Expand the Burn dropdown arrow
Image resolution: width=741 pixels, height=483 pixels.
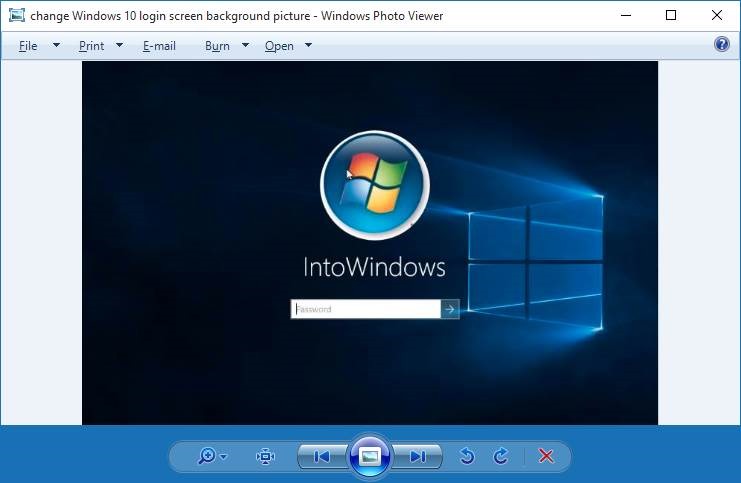coord(245,45)
